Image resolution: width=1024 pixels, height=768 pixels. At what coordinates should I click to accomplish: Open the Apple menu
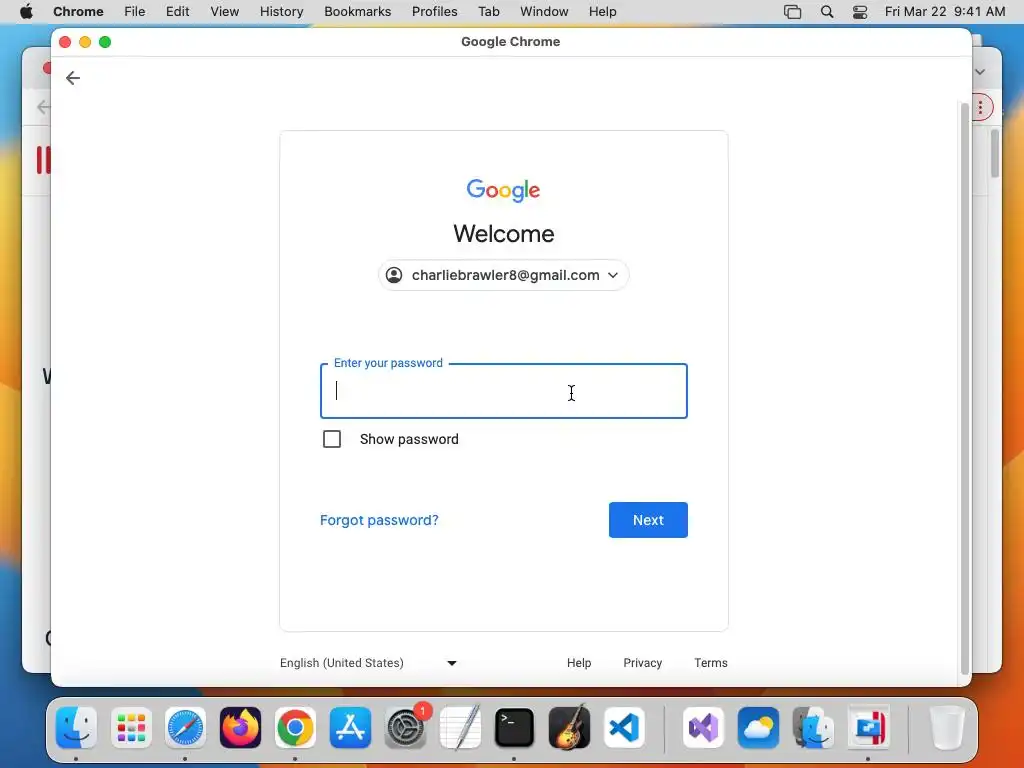click(x=26, y=11)
